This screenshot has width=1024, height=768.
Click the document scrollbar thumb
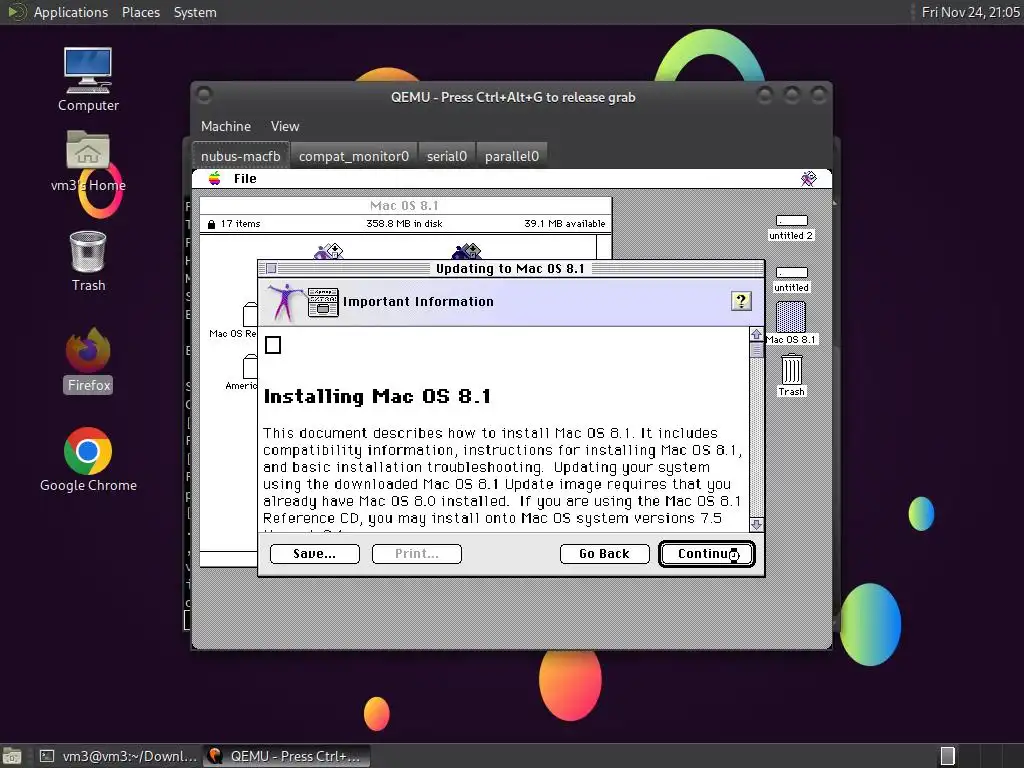756,350
